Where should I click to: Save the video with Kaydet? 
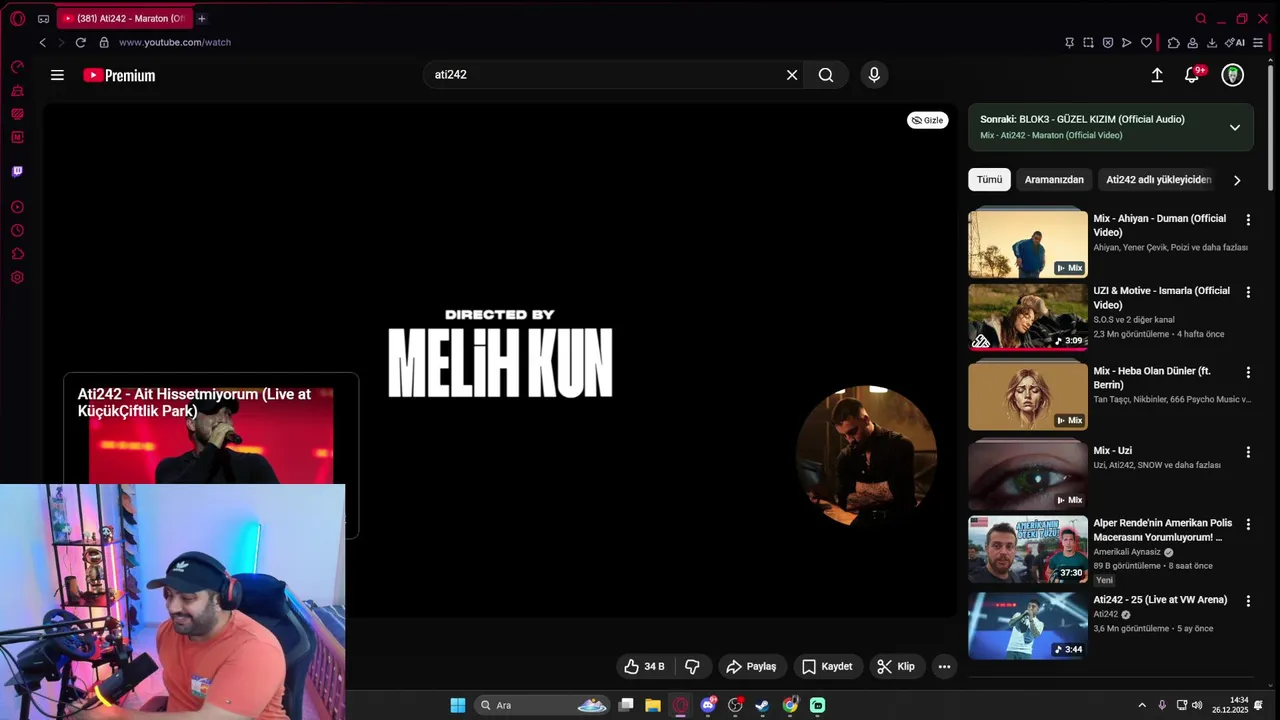(827, 666)
